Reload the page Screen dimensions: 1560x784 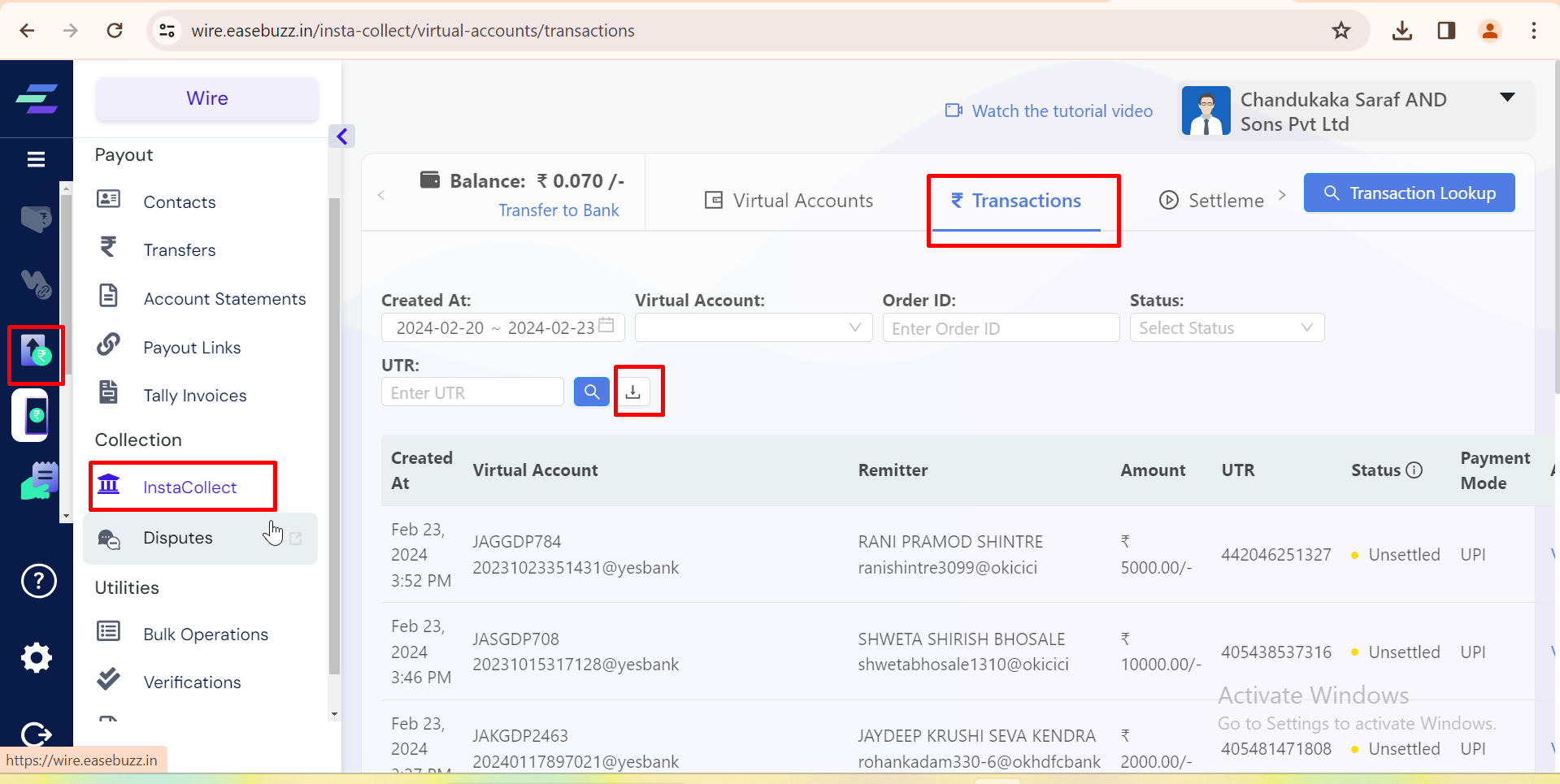115,31
